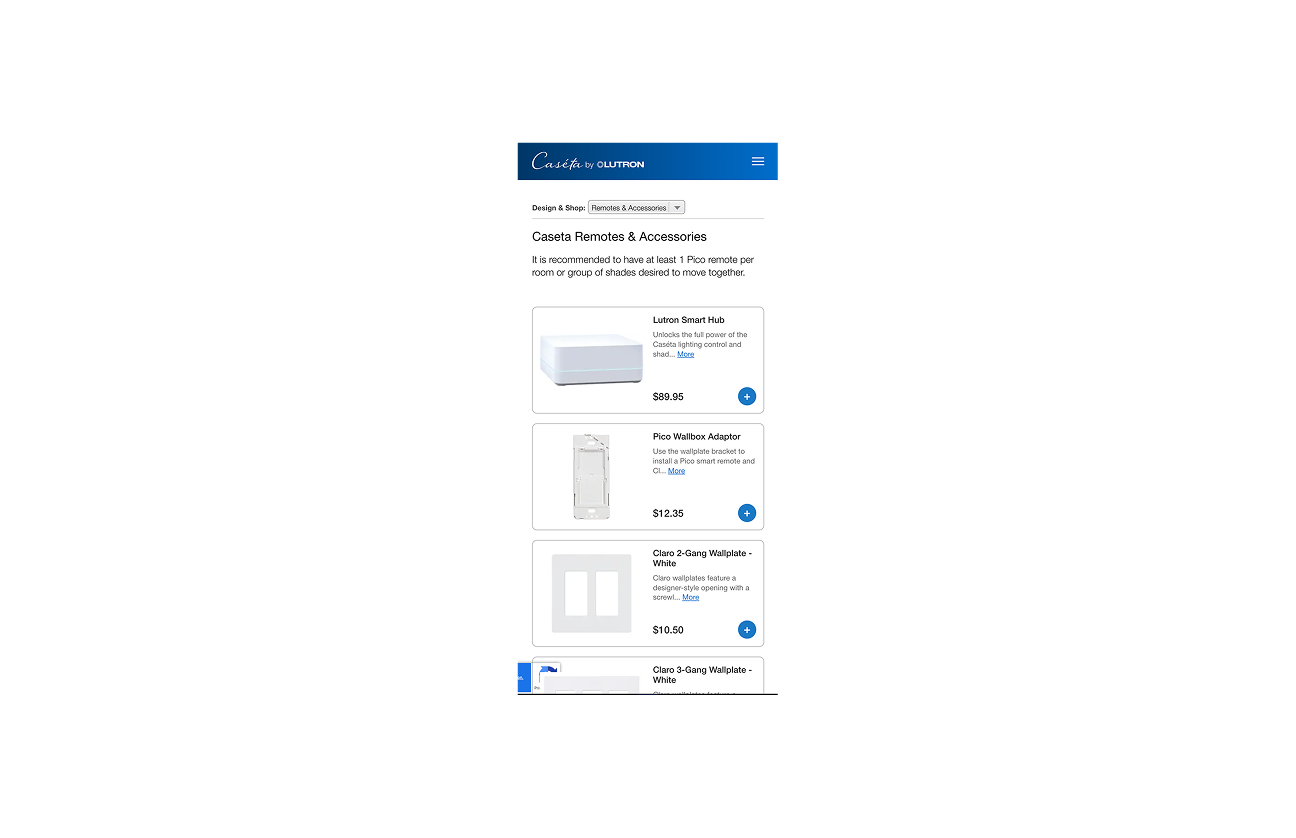This screenshot has width=1296, height=838.
Task: Open the reCAPTCHA badge icon
Action: coord(547,674)
